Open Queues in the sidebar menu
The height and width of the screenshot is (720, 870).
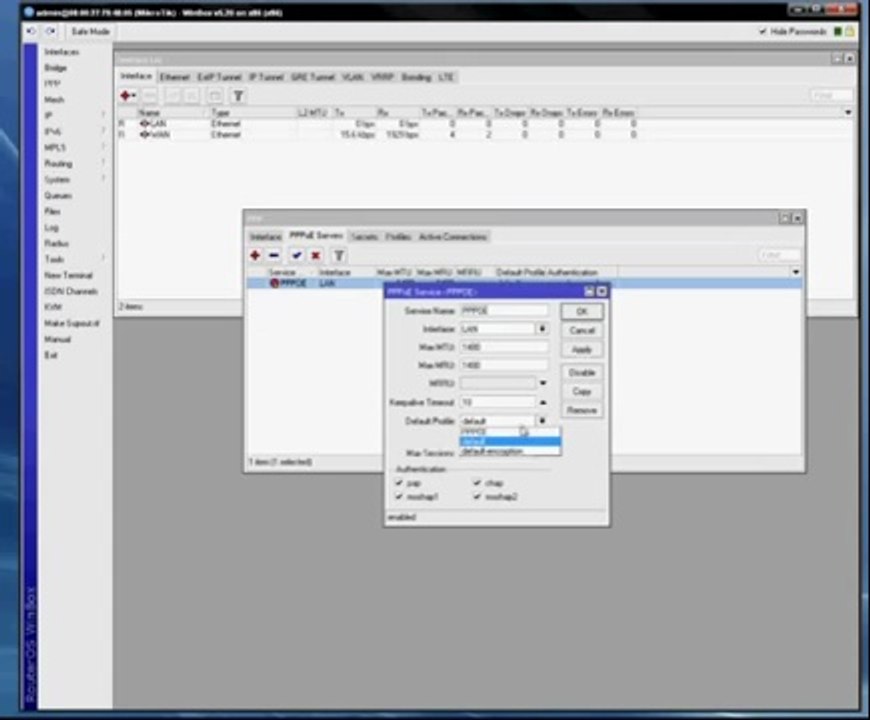coord(58,195)
